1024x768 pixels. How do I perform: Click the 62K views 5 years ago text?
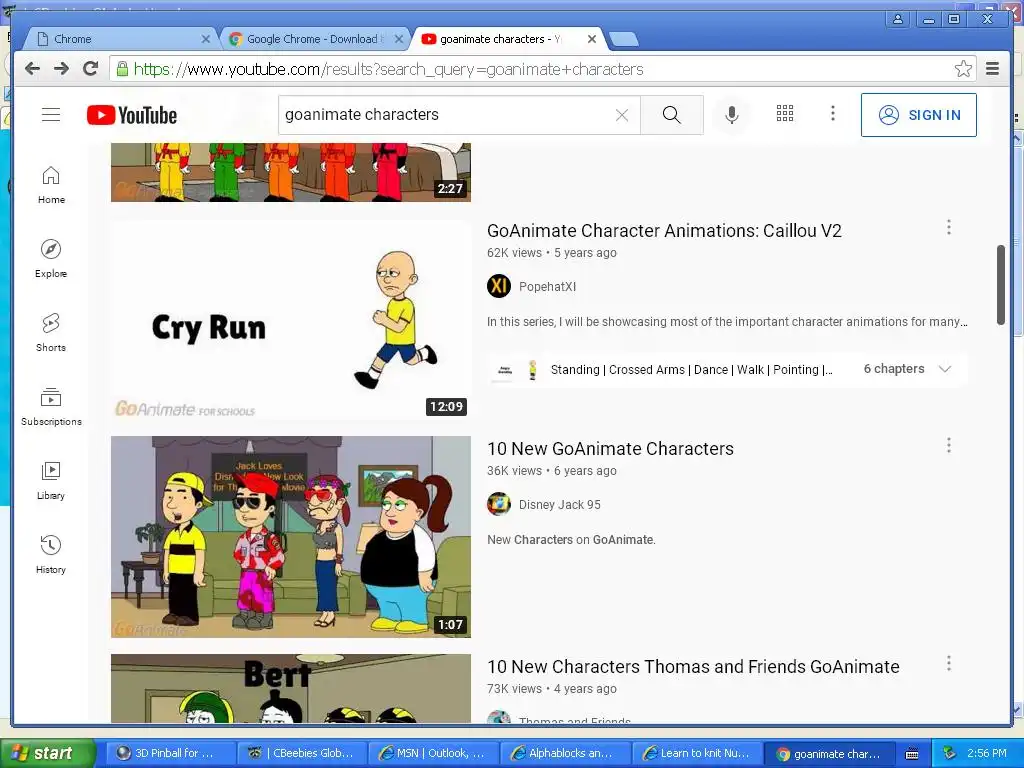(552, 253)
